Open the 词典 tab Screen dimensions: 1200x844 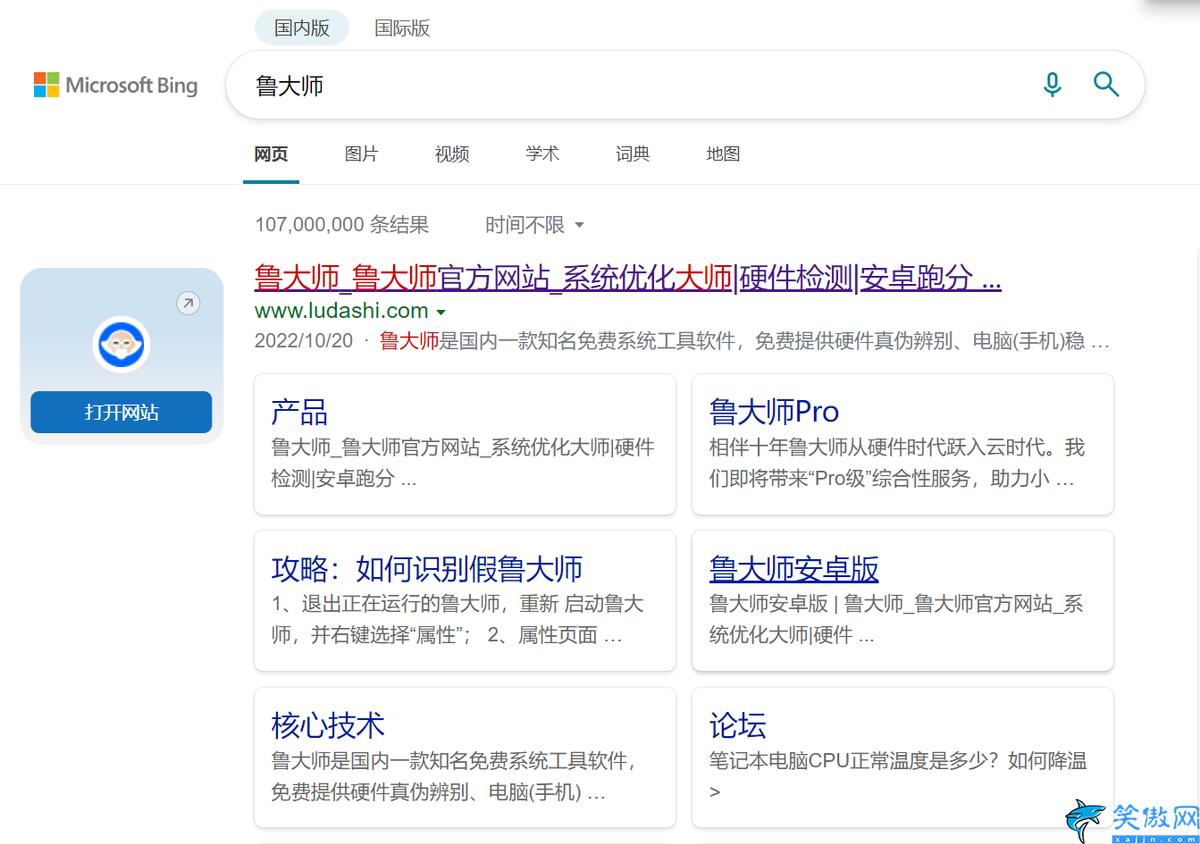point(633,154)
